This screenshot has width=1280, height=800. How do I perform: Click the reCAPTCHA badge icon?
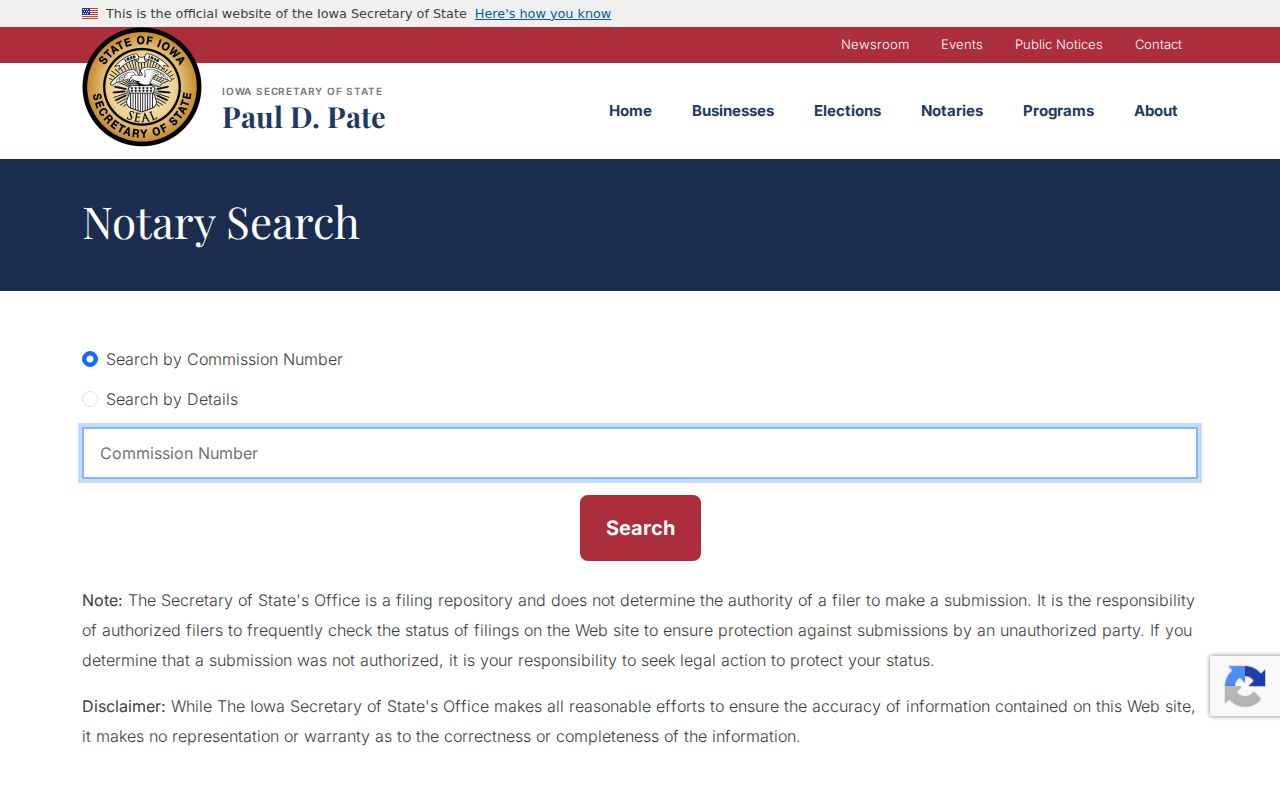pyautogui.click(x=1245, y=686)
